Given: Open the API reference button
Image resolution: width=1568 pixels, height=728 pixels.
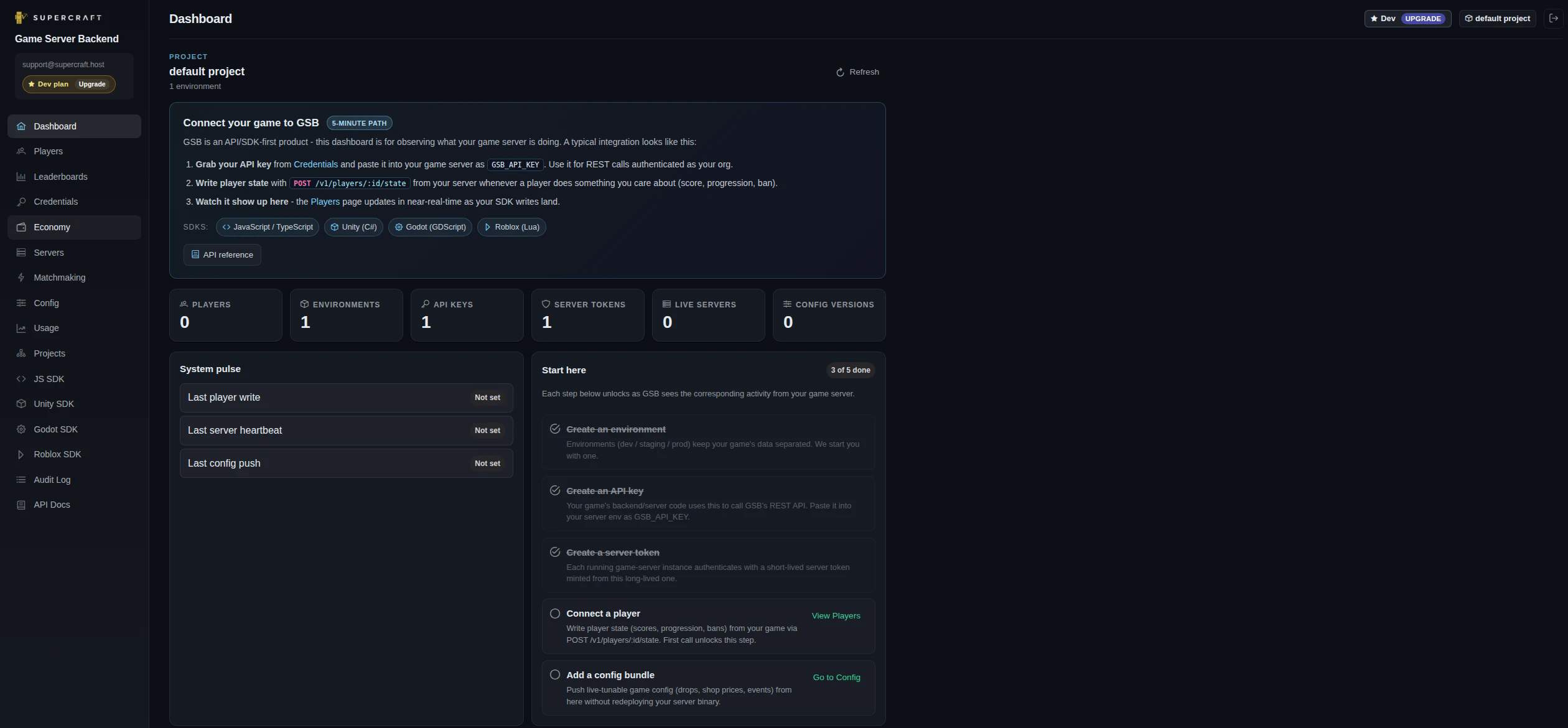Looking at the screenshot, I should coord(222,254).
